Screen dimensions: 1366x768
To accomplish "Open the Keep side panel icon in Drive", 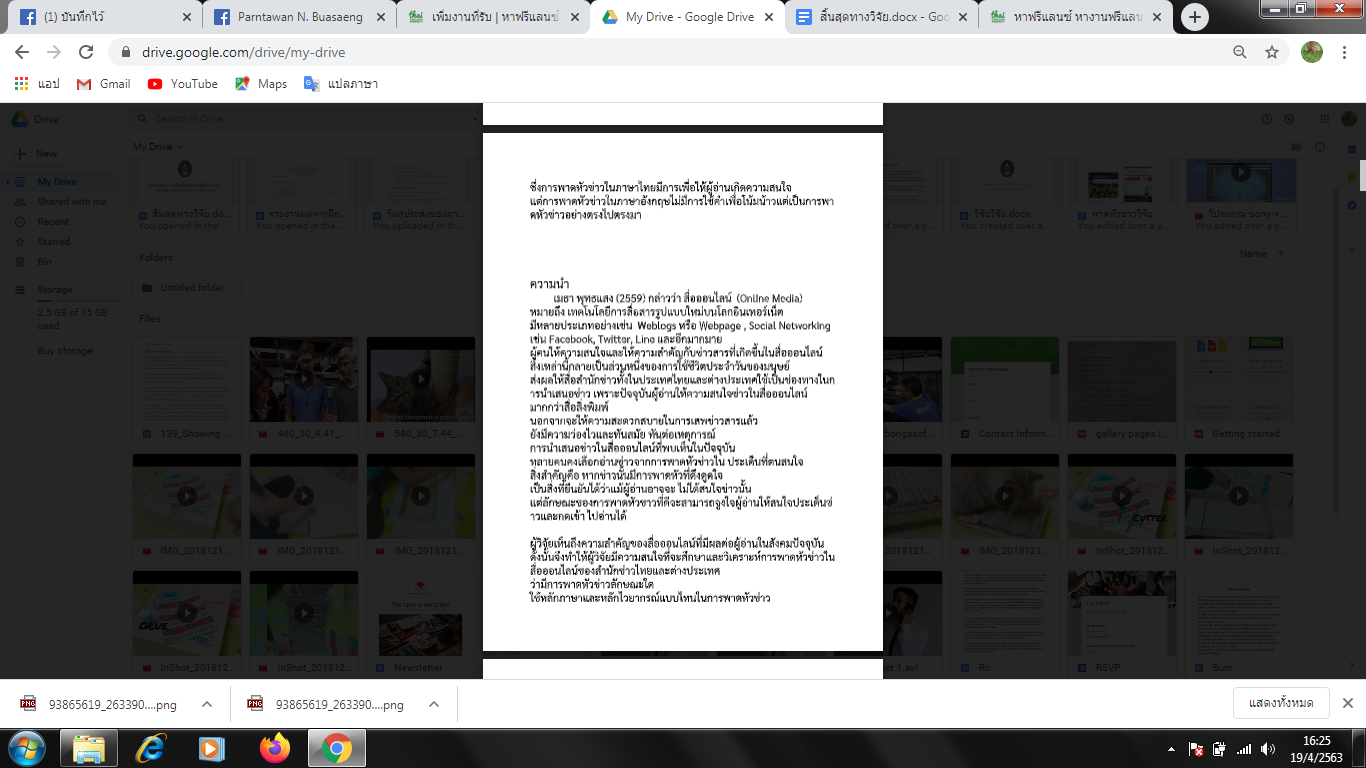I will pos(1352,179).
